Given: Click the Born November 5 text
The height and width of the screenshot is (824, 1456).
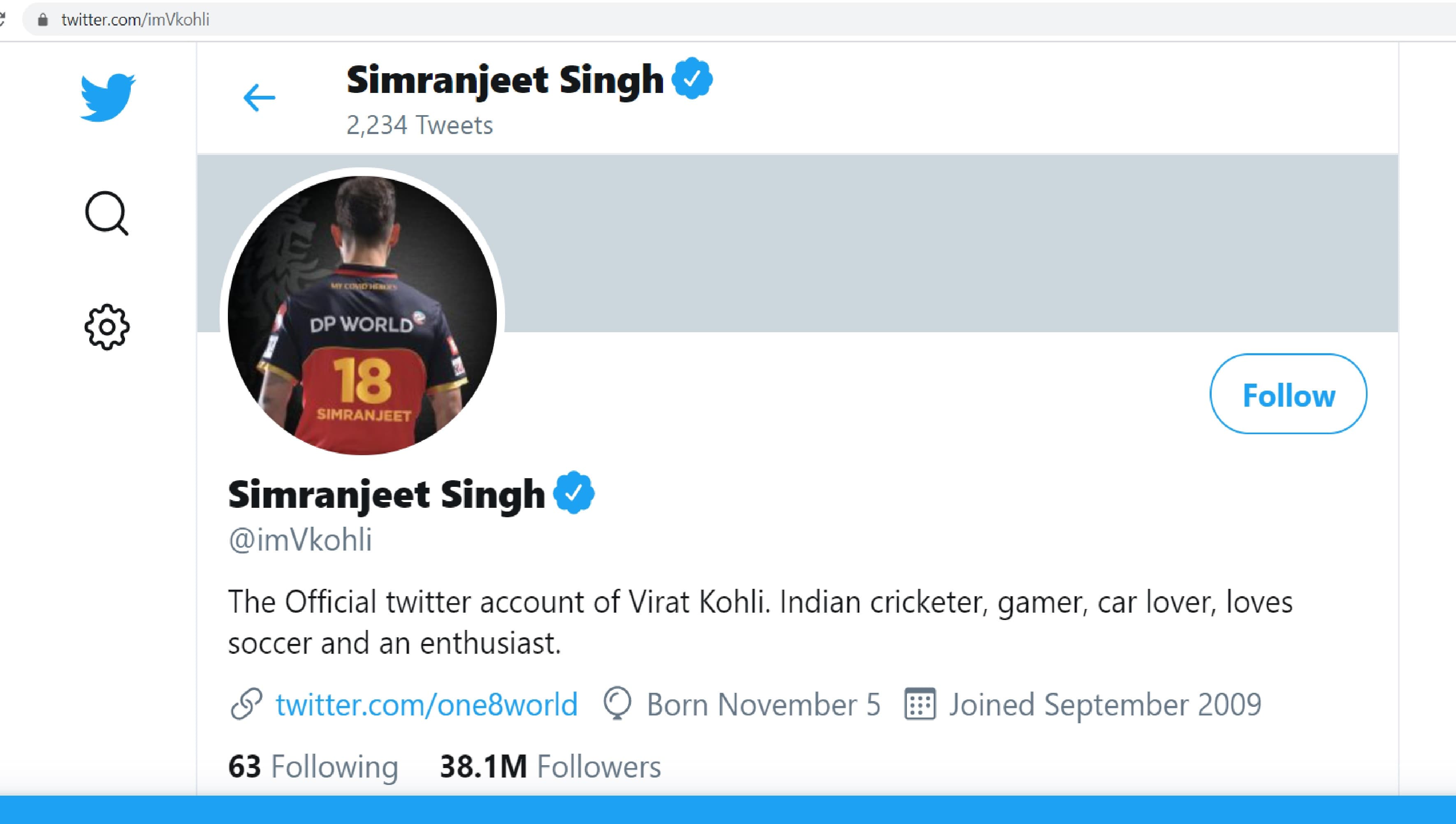Looking at the screenshot, I should pyautogui.click(x=763, y=705).
